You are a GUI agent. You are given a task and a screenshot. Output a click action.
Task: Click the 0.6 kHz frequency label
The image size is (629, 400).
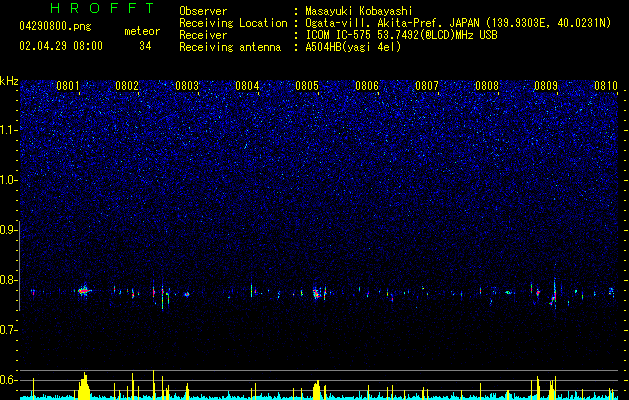pyautogui.click(x=9, y=380)
